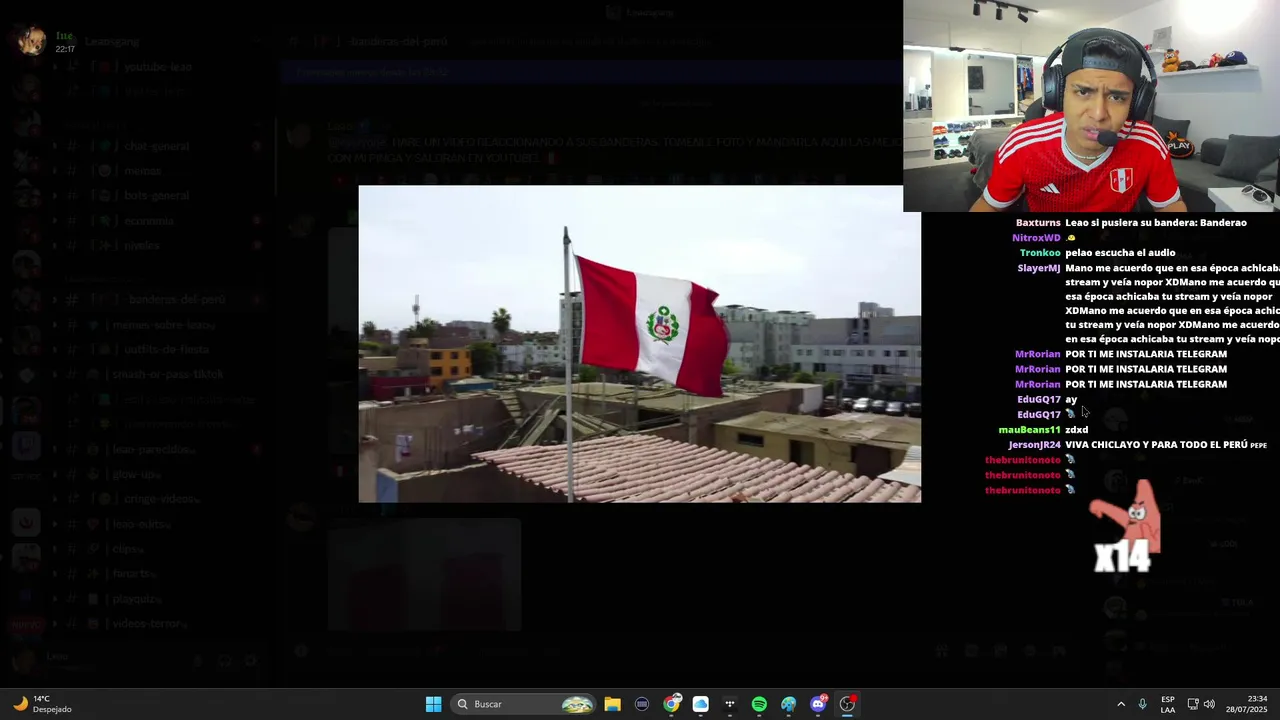The width and height of the screenshot is (1280, 720).
Task: Open the economia channel
Action: (x=149, y=221)
